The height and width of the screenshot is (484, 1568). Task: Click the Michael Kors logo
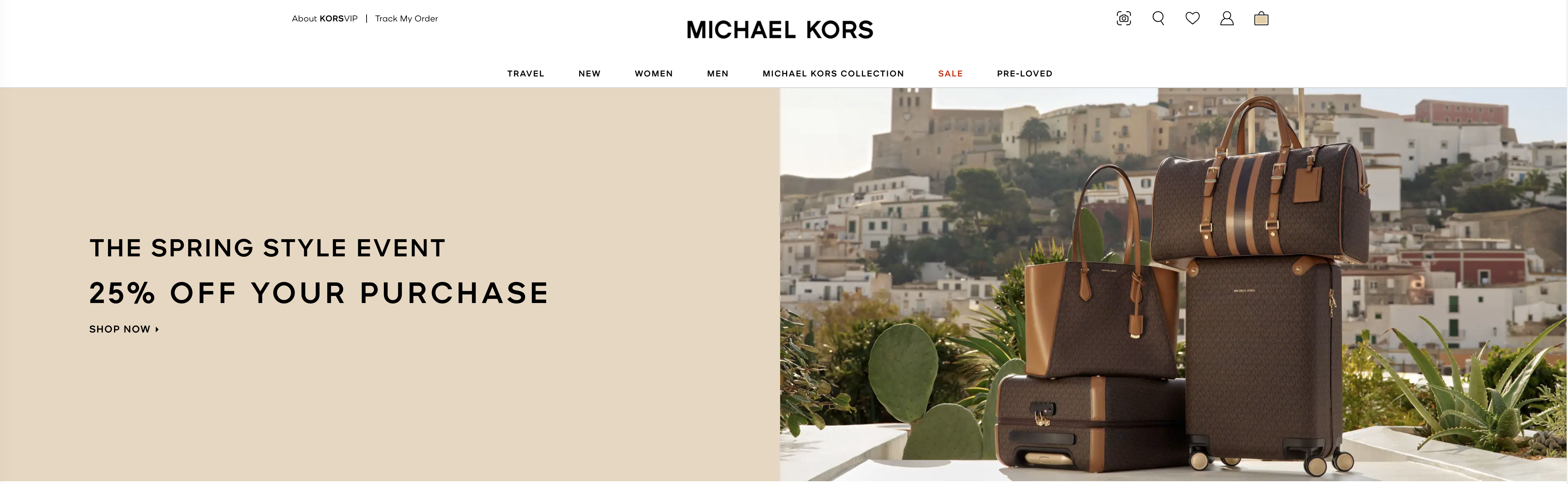tap(780, 30)
